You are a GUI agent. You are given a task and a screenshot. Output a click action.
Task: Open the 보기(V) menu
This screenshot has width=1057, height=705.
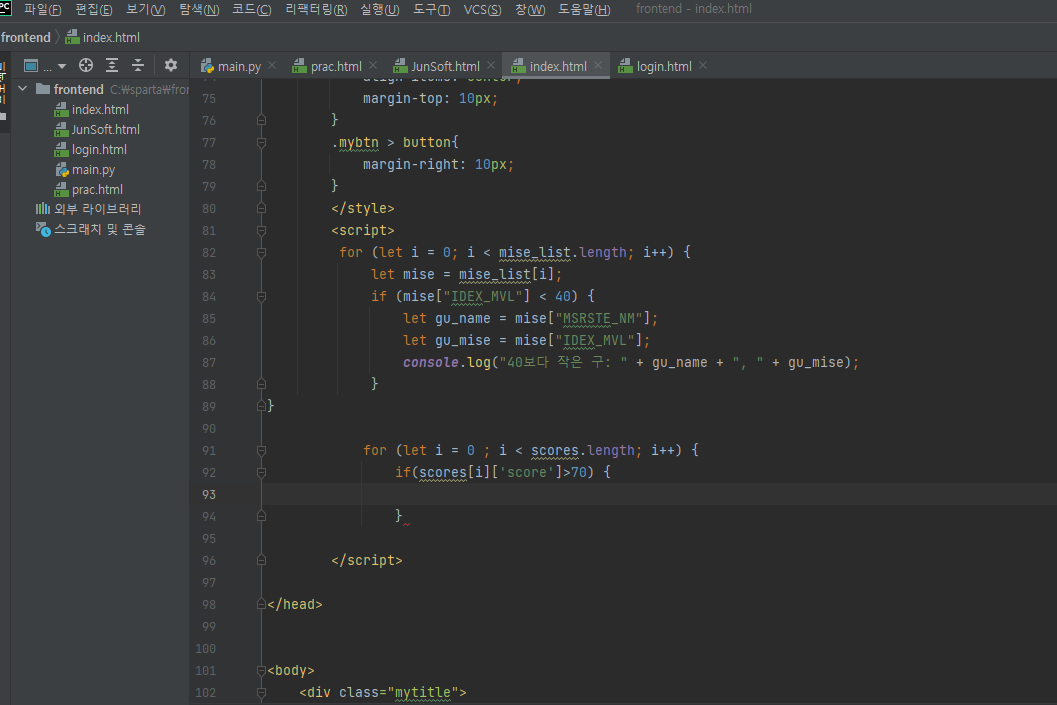[146, 9]
